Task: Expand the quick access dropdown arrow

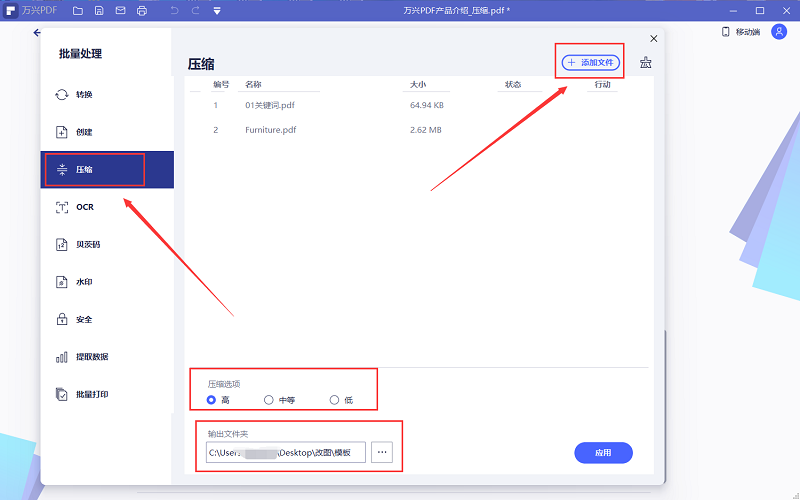Action: (x=217, y=11)
